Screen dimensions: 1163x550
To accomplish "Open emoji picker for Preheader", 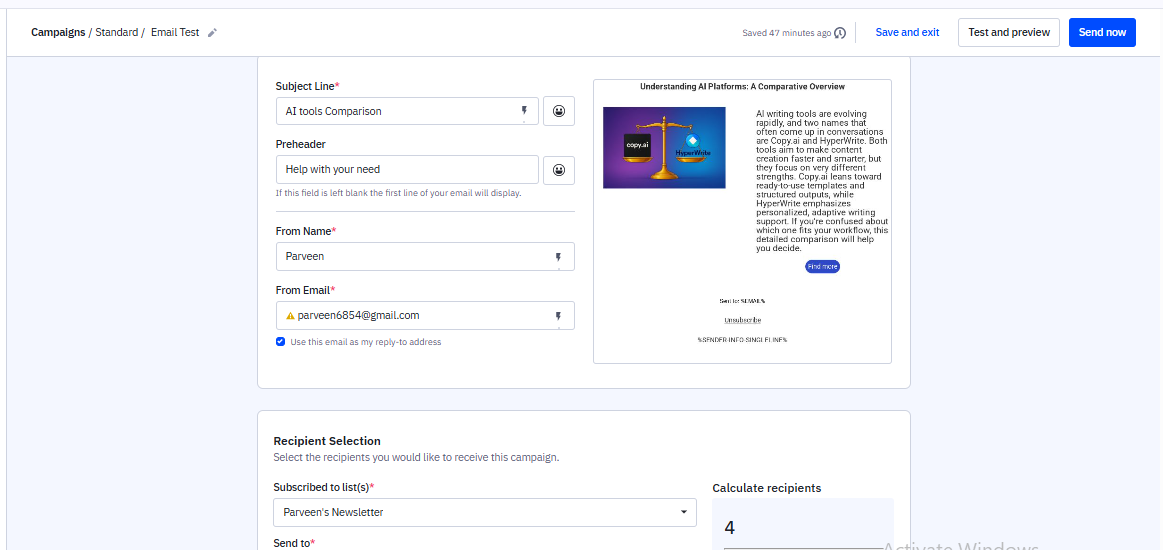I will point(559,170).
